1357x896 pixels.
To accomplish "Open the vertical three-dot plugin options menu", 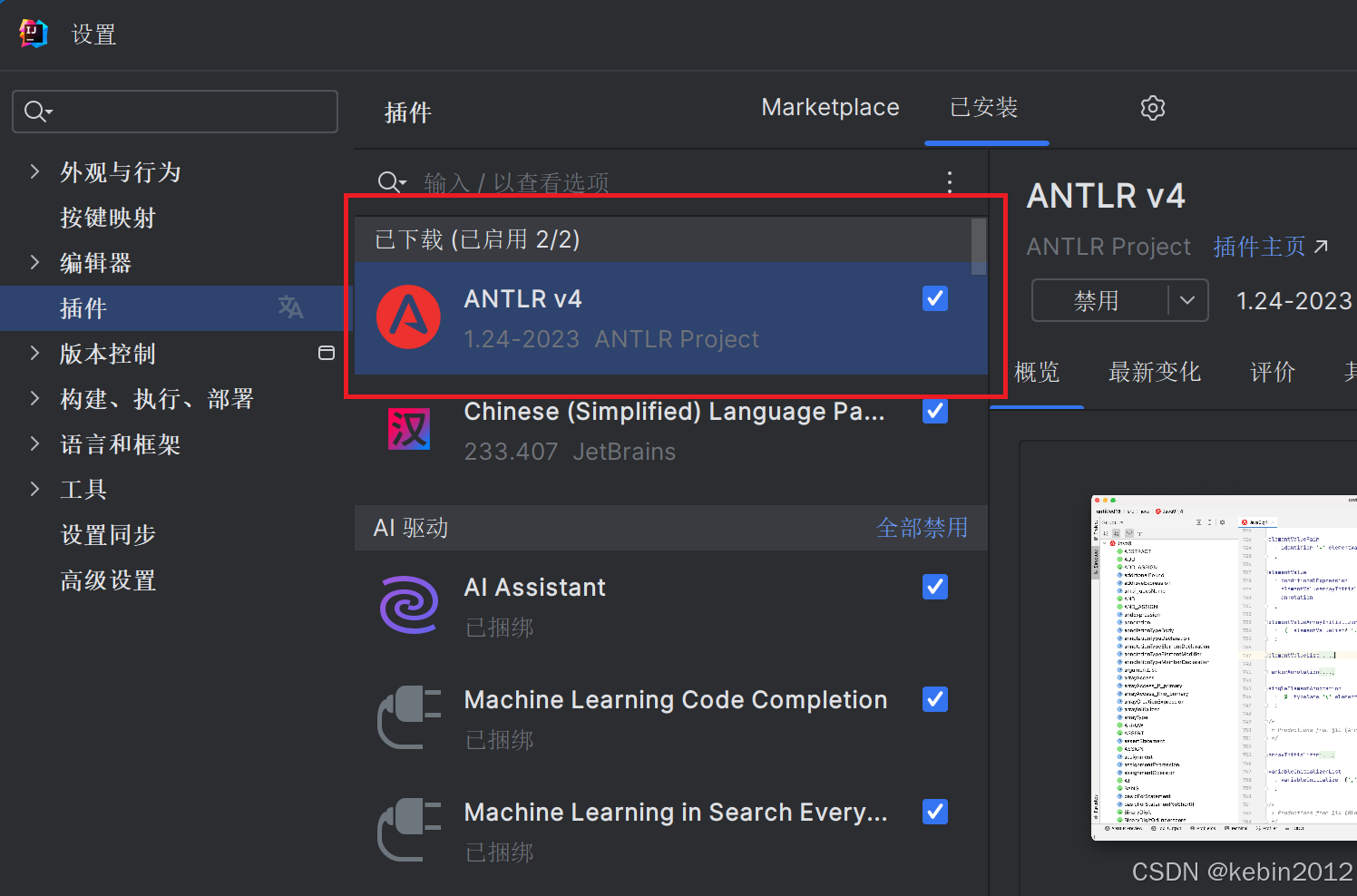I will pyautogui.click(x=950, y=182).
